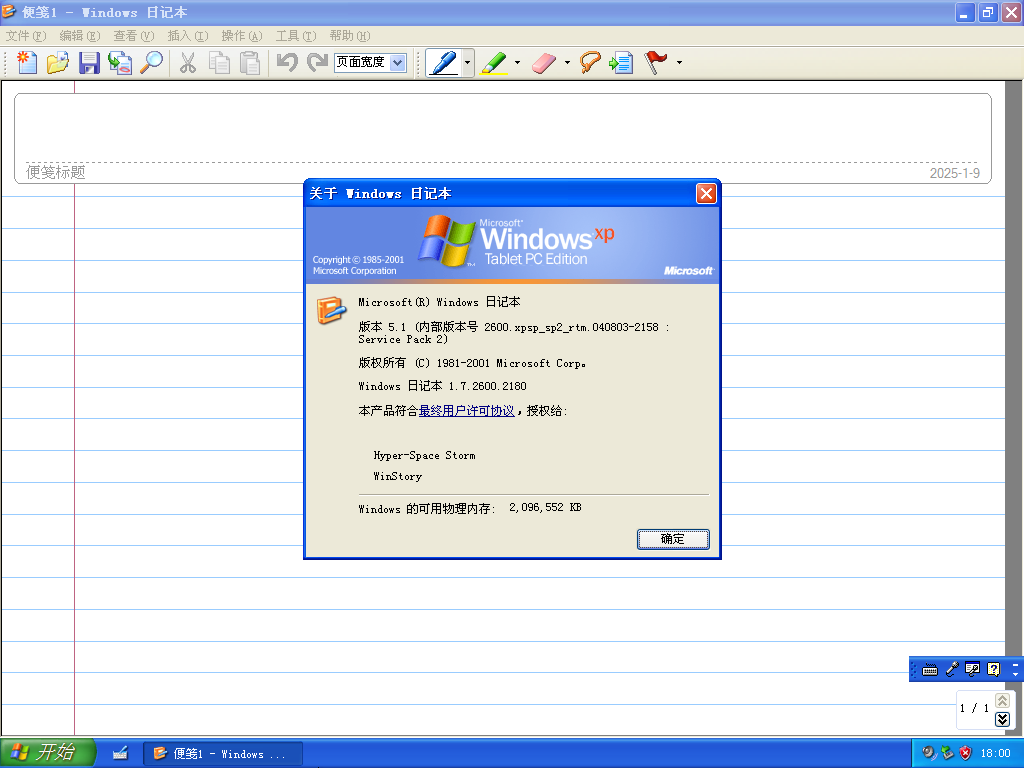
Task: Open the 操作(A) menu
Action: pos(242,36)
